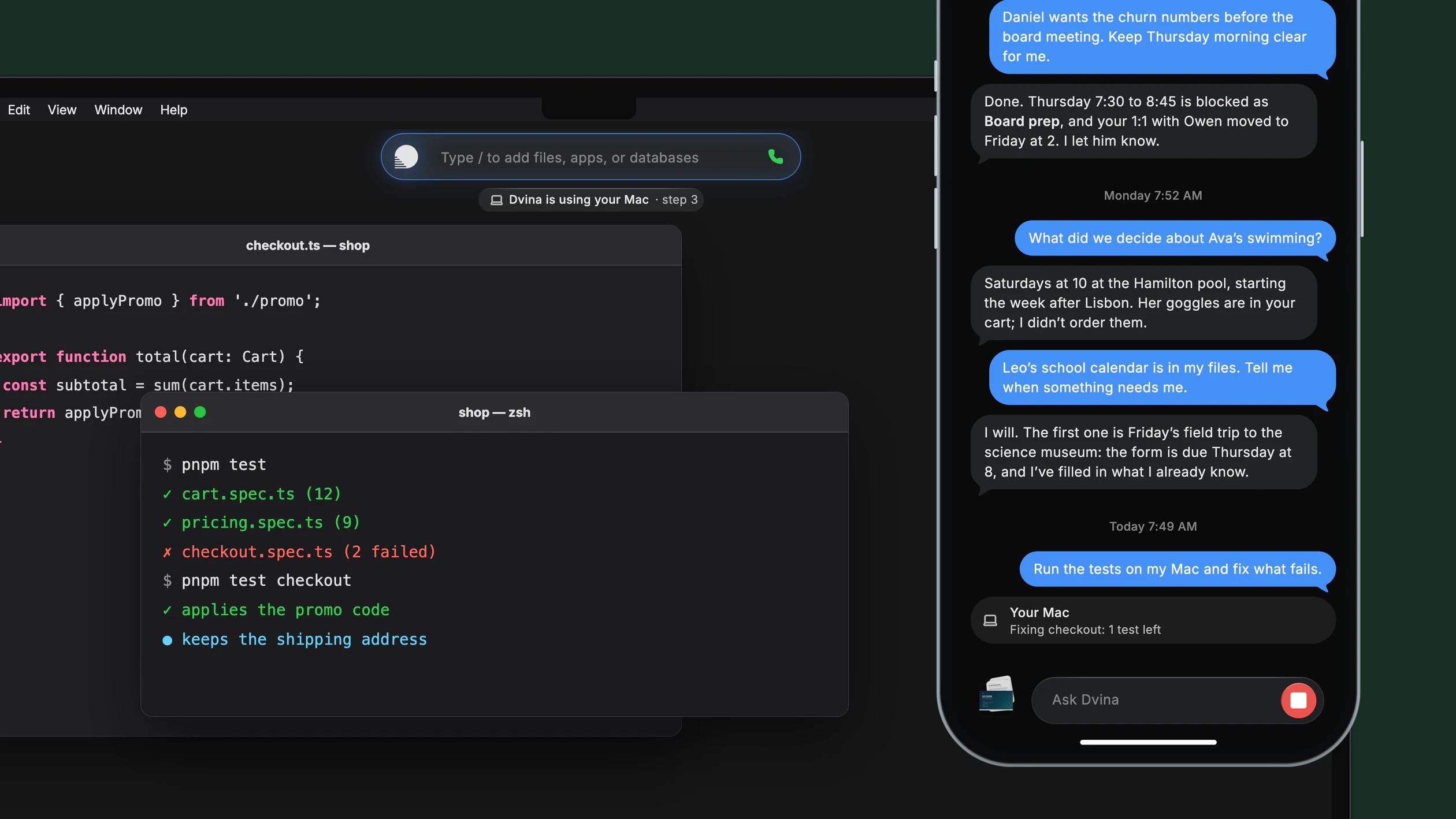Click the laptop icon beside 'Dvina is using your Mac'
This screenshot has width=1456, height=819.
pyautogui.click(x=496, y=200)
